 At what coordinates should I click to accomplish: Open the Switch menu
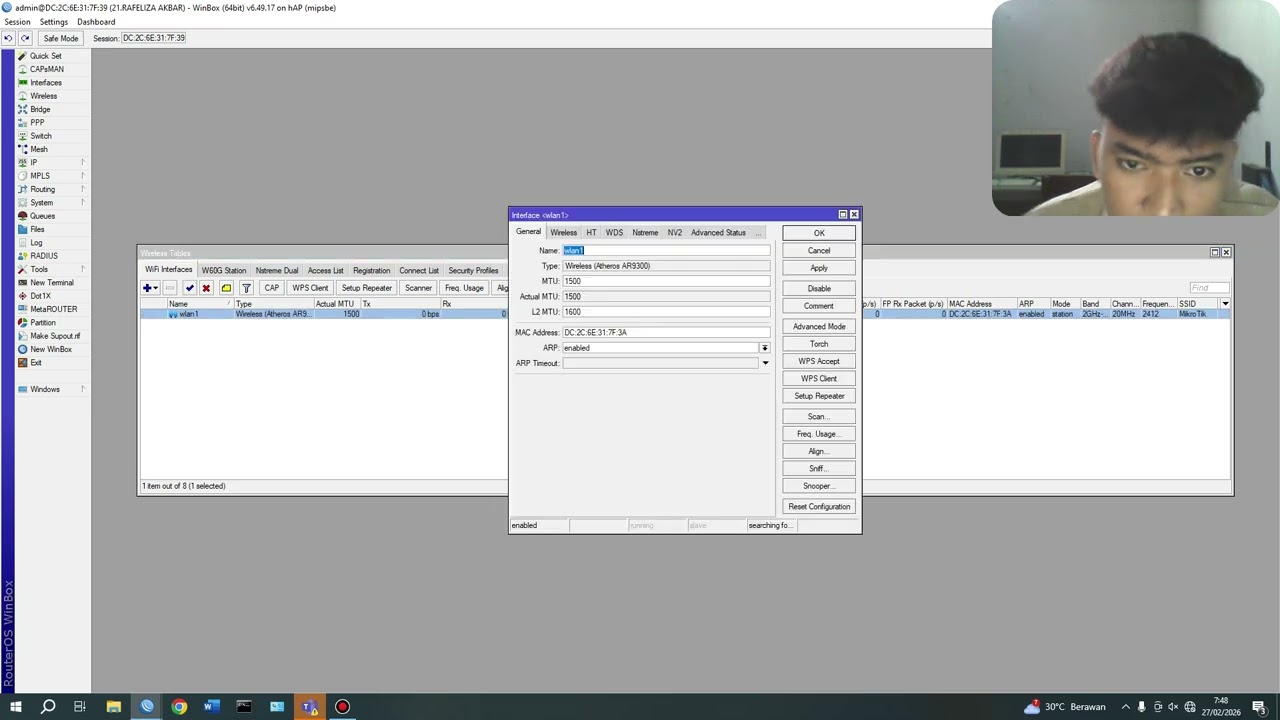click(x=40, y=136)
